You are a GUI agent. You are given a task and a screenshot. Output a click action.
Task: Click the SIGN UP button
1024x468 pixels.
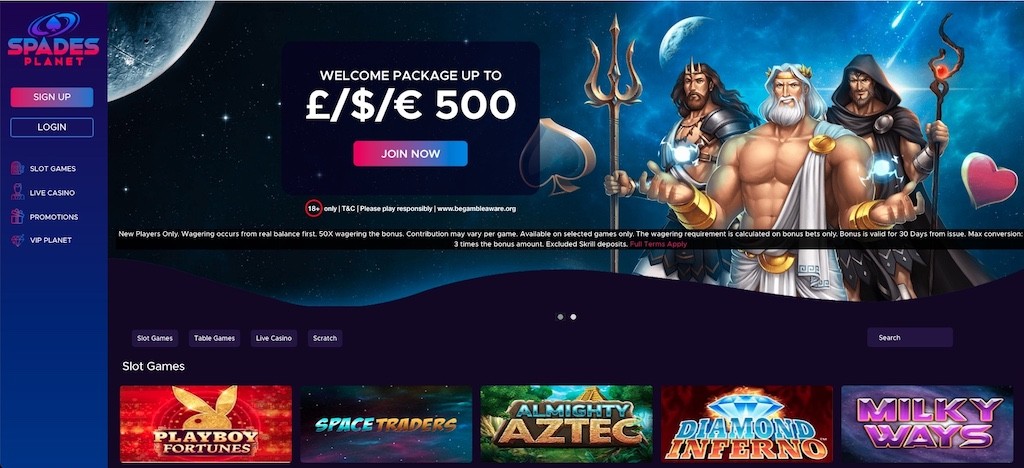tap(52, 97)
